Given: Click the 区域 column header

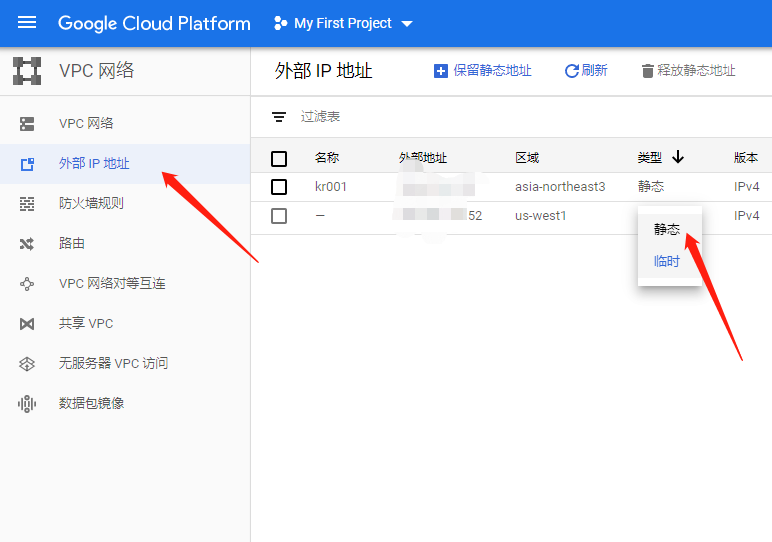Looking at the screenshot, I should [527, 158].
